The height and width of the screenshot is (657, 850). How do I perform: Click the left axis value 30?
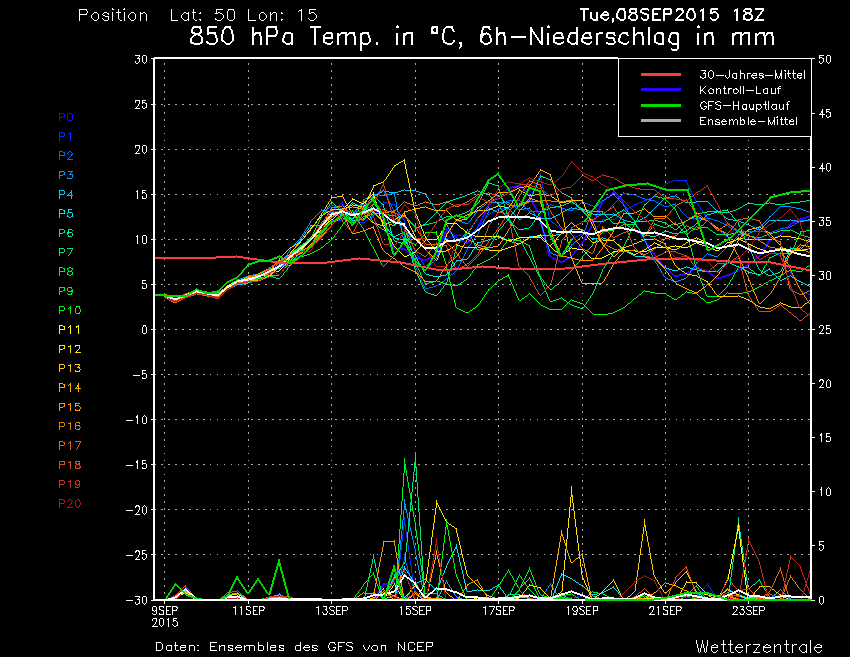point(141,59)
